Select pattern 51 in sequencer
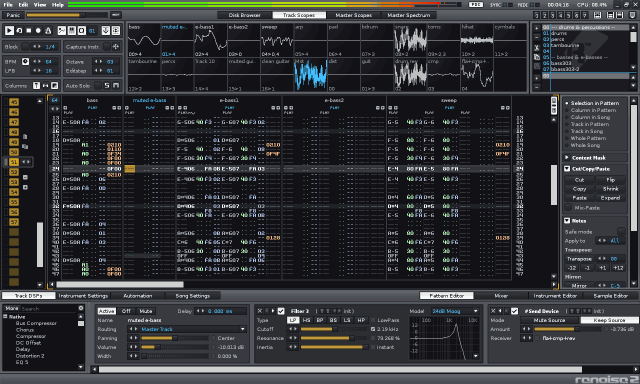This screenshot has width=640, height=384. [14, 162]
